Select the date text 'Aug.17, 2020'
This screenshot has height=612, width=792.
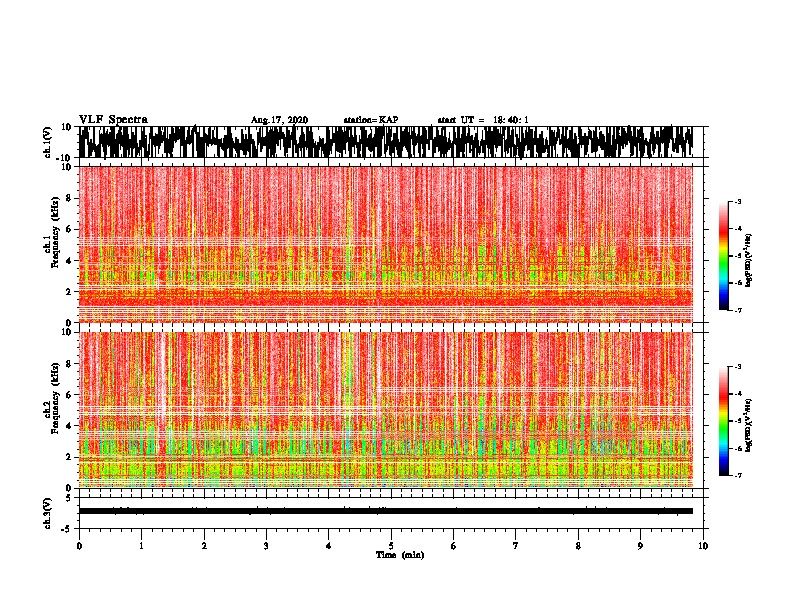279,120
